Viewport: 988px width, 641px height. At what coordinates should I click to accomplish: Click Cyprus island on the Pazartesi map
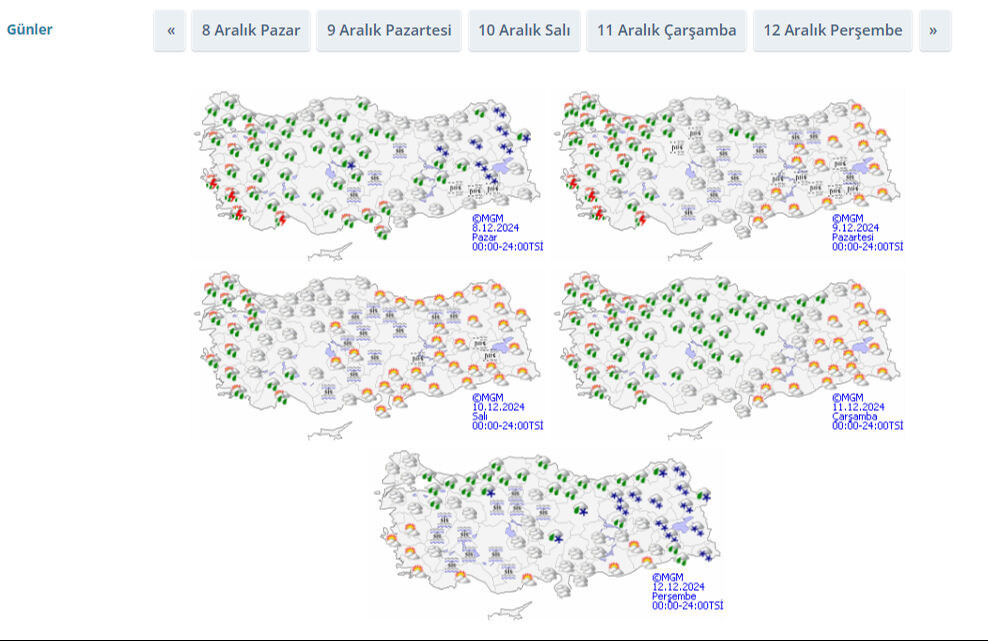(690, 252)
